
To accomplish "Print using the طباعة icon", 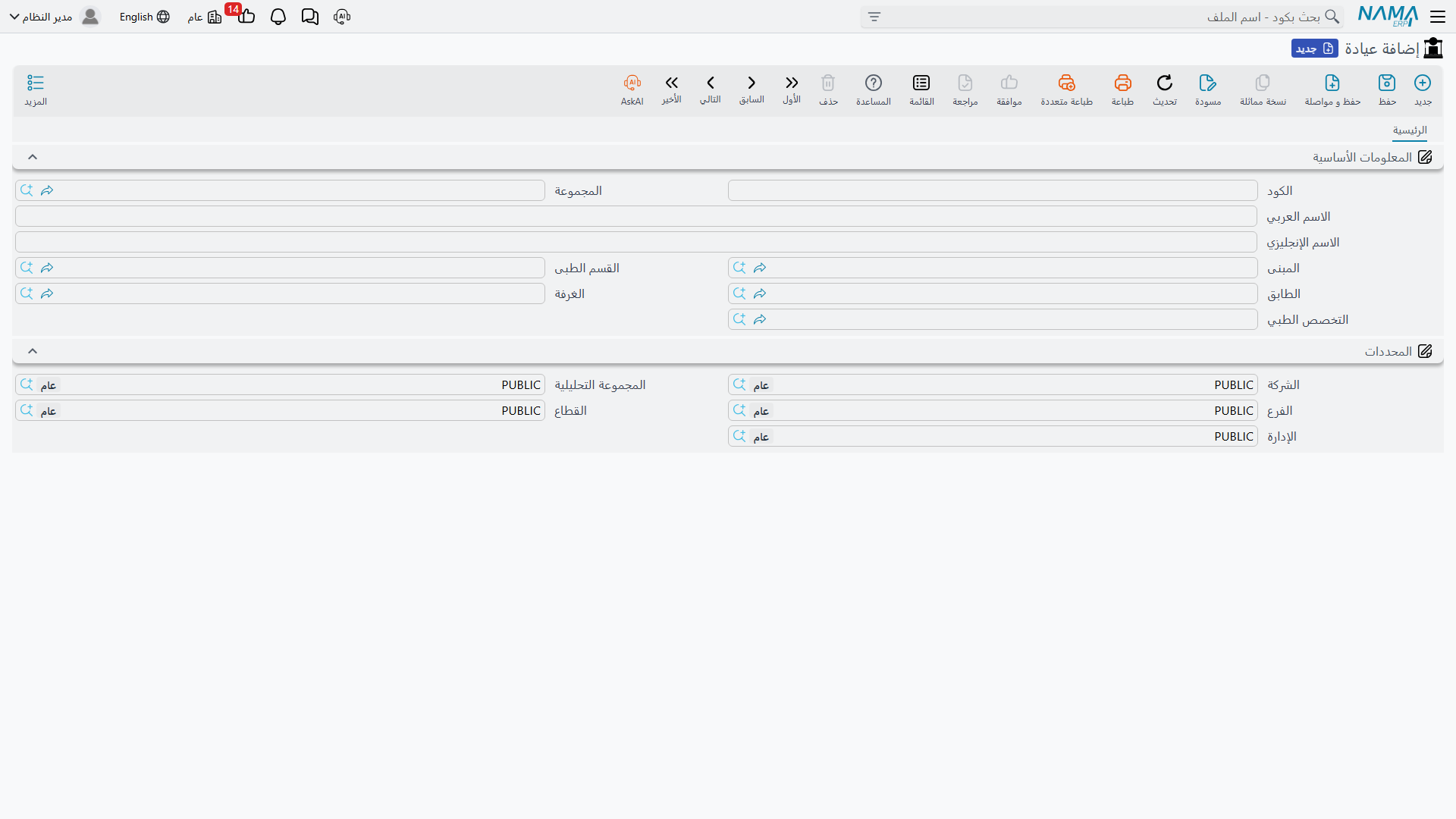I will 1123,83.
